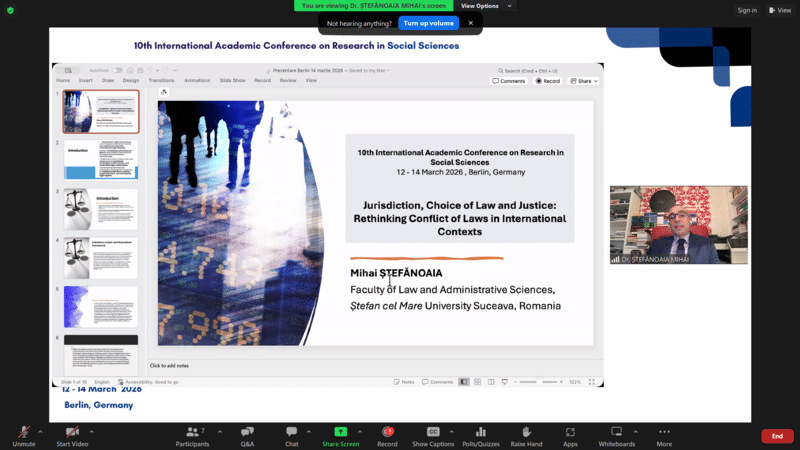Click the red End button

click(x=777, y=436)
